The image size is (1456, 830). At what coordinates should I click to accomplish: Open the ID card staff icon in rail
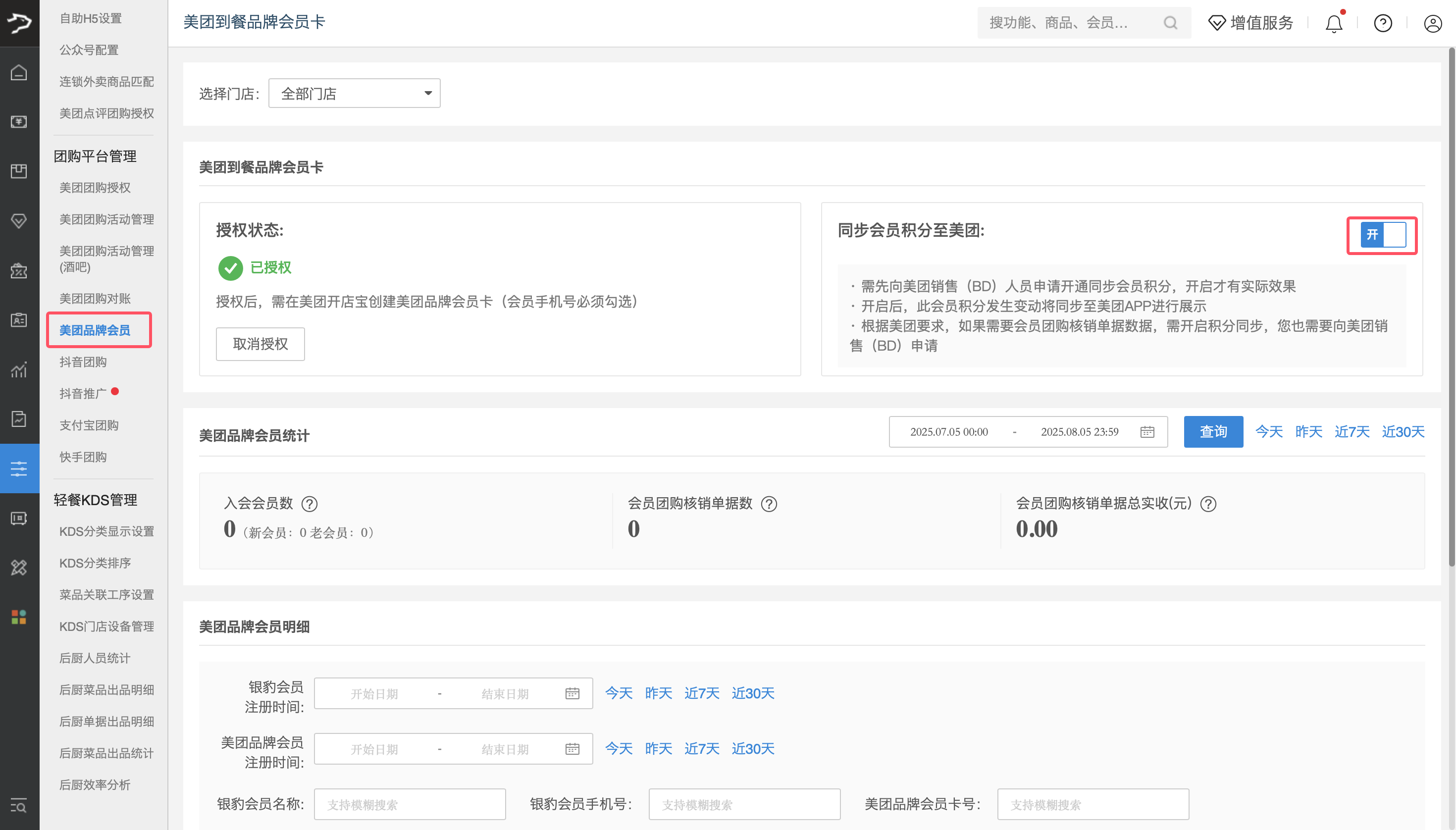19,320
